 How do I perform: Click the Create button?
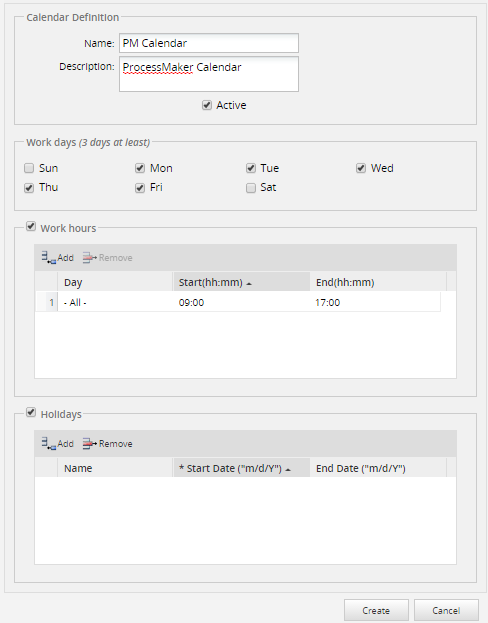(376, 610)
